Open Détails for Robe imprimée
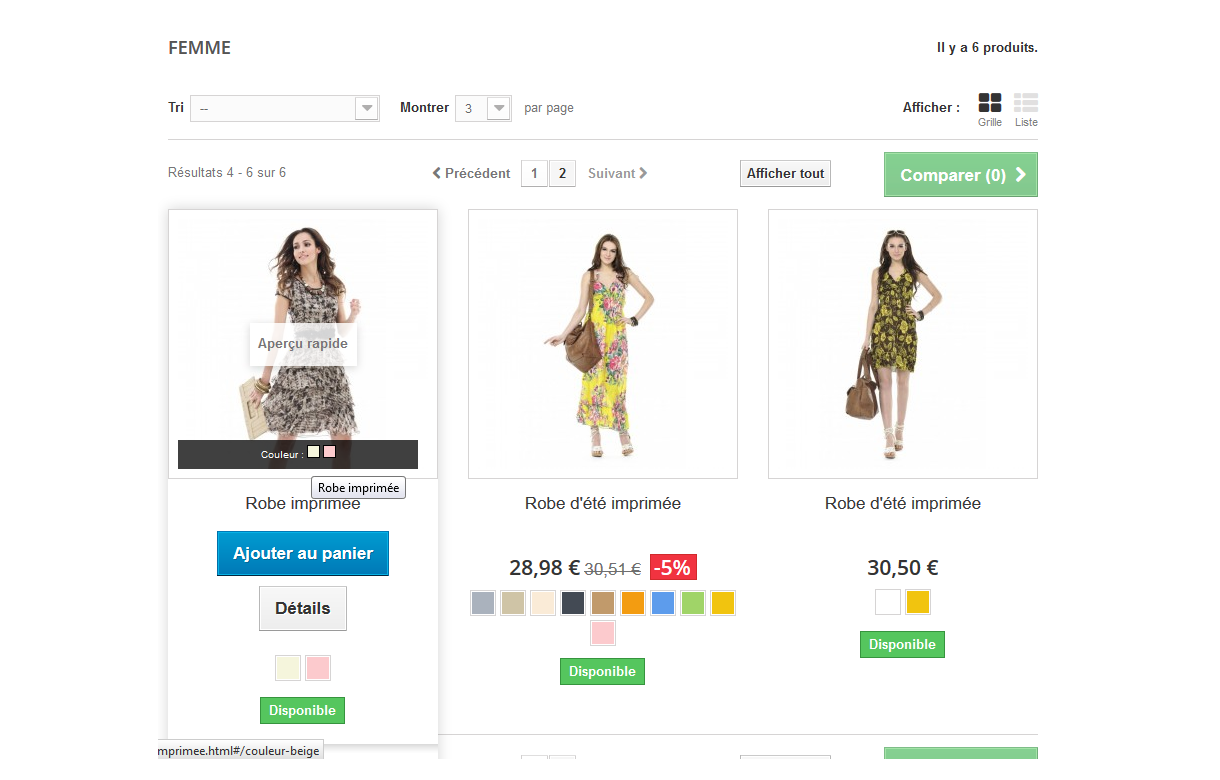The image size is (1220, 780). tap(303, 608)
